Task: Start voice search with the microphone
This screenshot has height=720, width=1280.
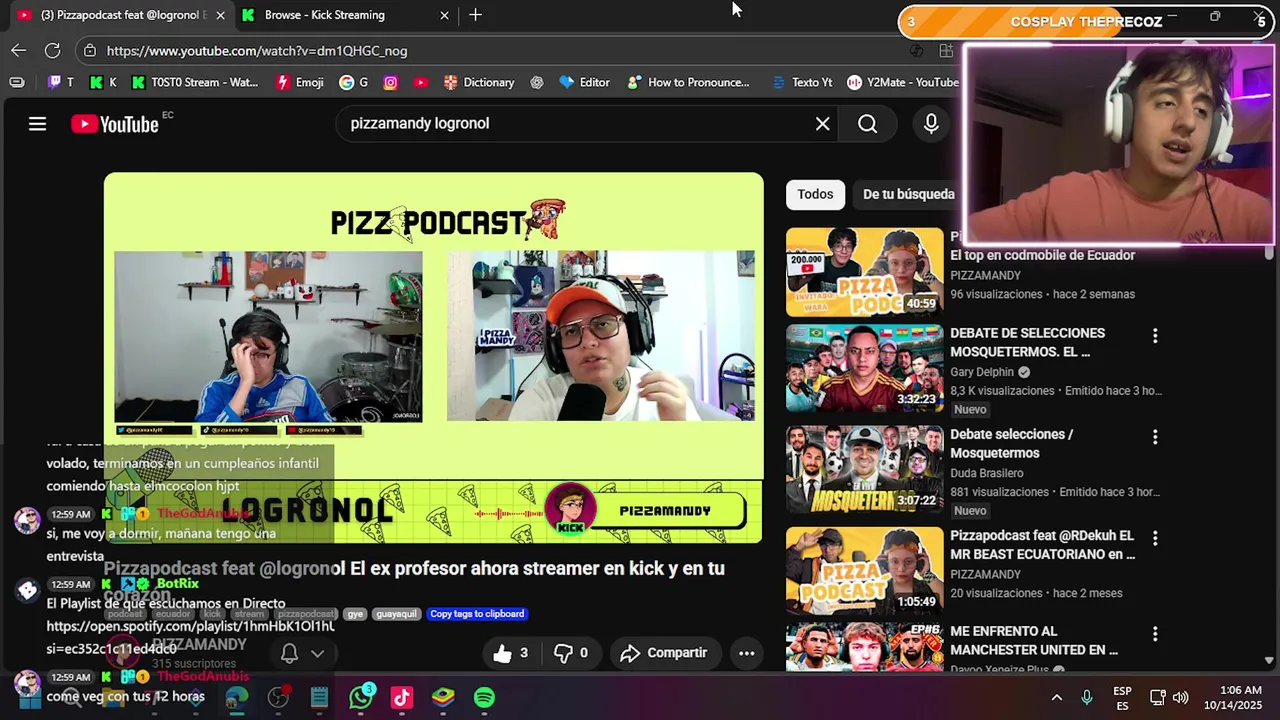Action: click(931, 124)
